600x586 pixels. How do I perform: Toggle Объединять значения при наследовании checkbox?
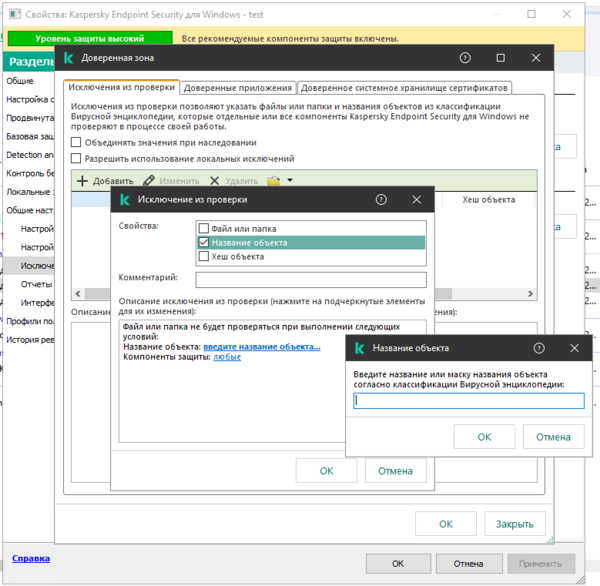[x=77, y=143]
